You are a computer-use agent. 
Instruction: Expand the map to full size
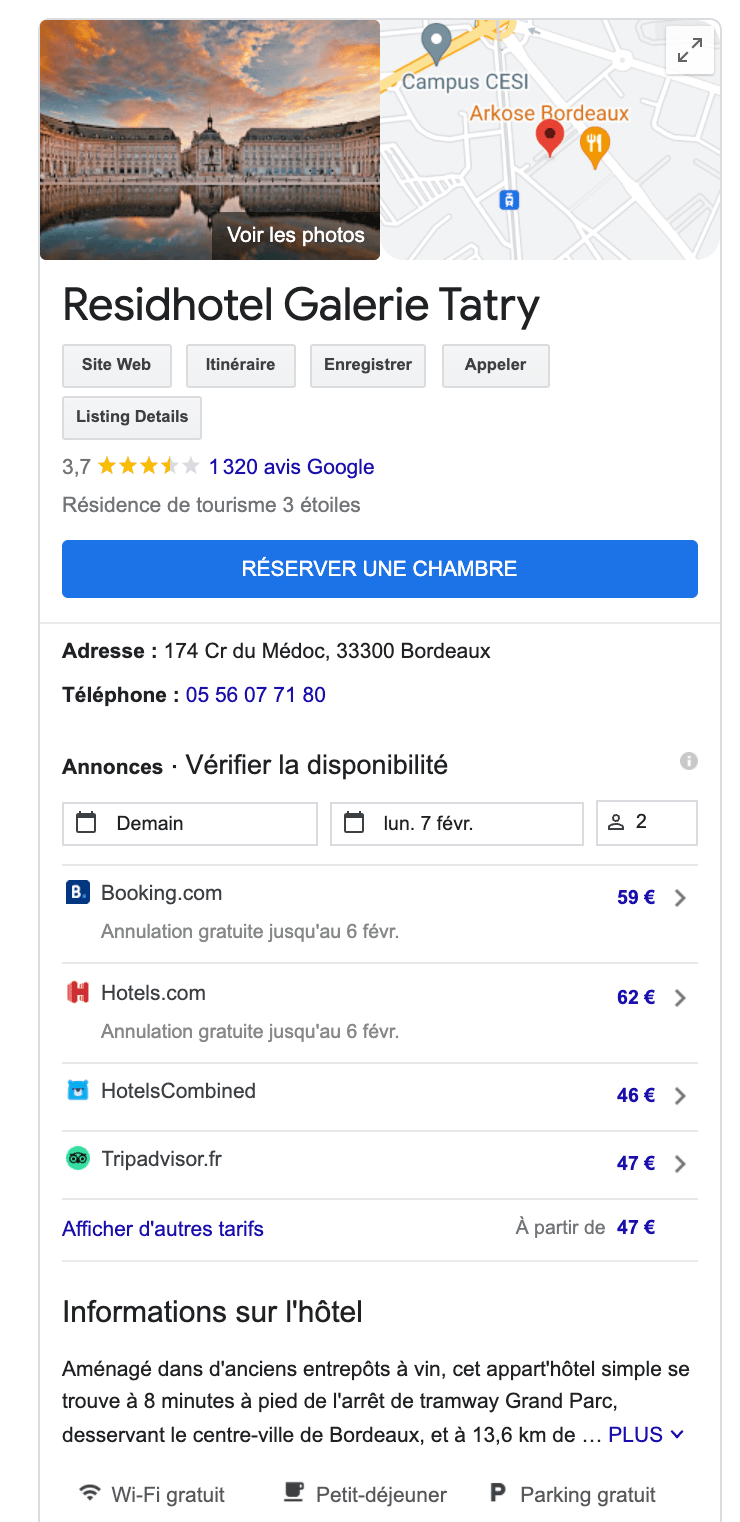(689, 50)
